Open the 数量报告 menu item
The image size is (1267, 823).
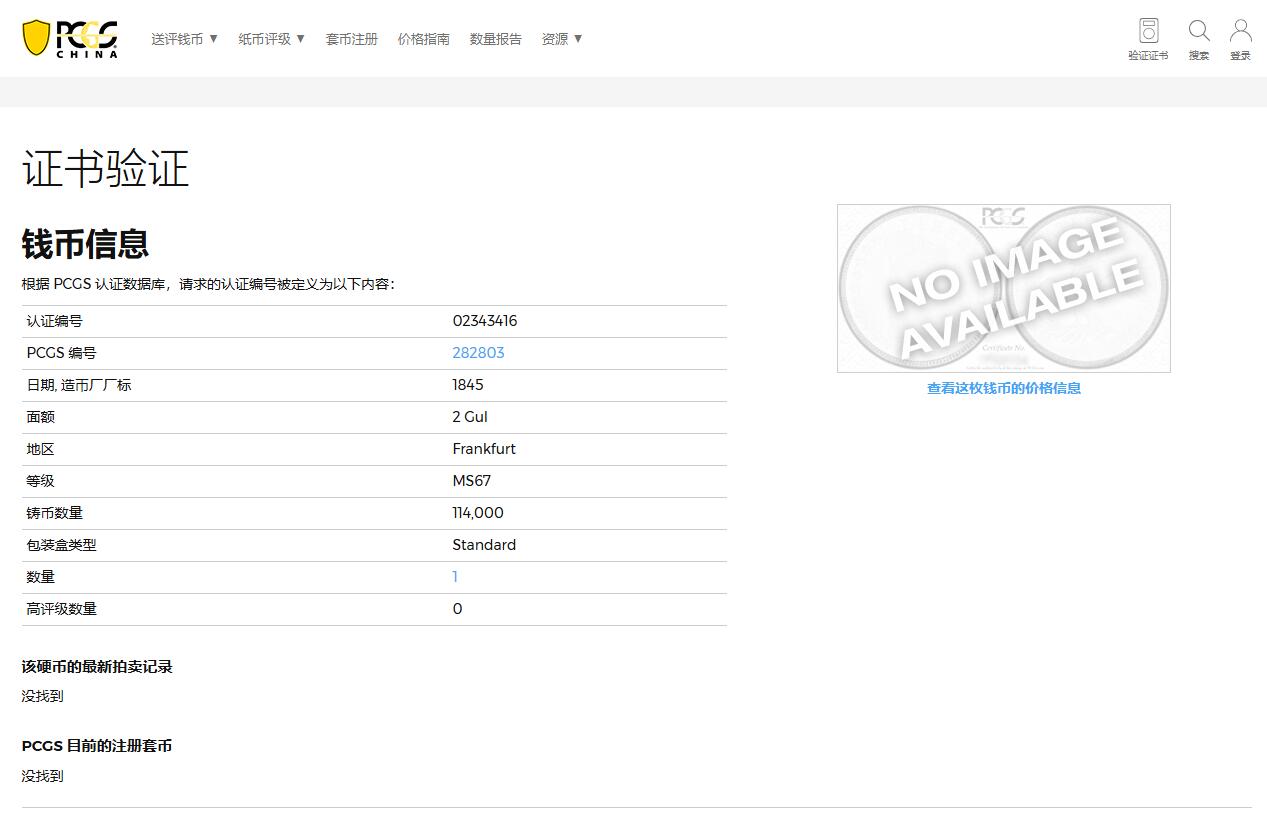click(496, 39)
